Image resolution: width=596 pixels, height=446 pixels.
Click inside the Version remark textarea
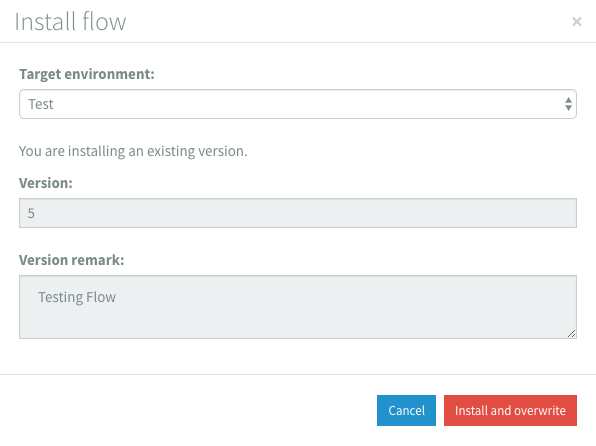pyautogui.click(x=298, y=307)
